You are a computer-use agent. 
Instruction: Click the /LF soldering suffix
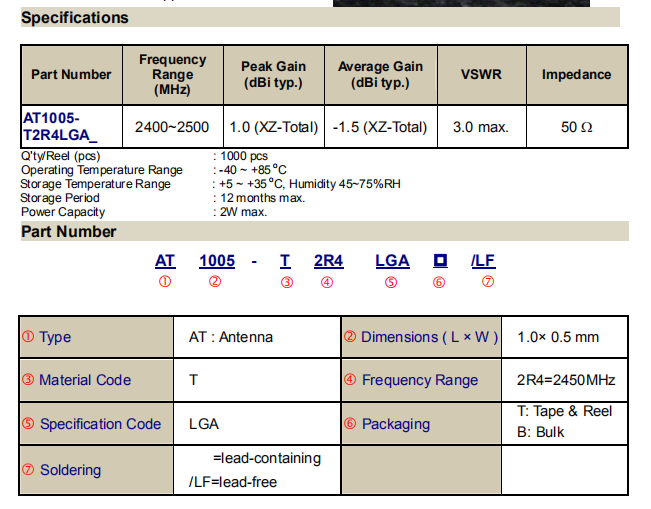point(483,261)
